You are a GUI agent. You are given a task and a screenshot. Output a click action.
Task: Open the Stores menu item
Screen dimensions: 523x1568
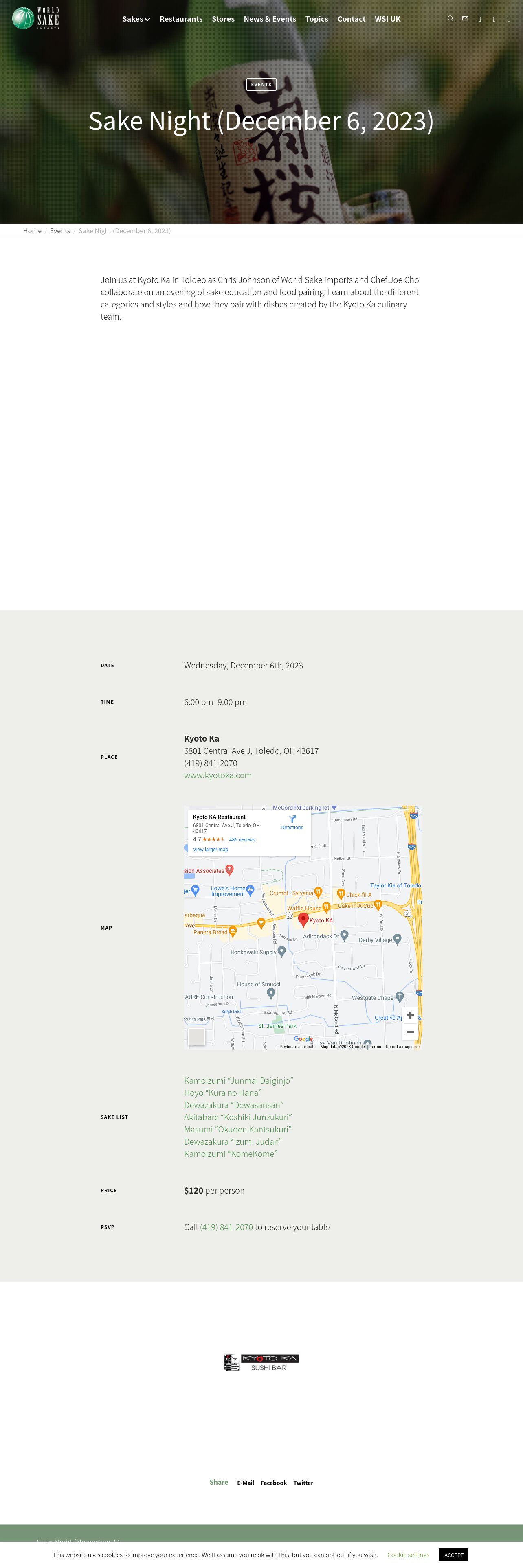coord(223,19)
